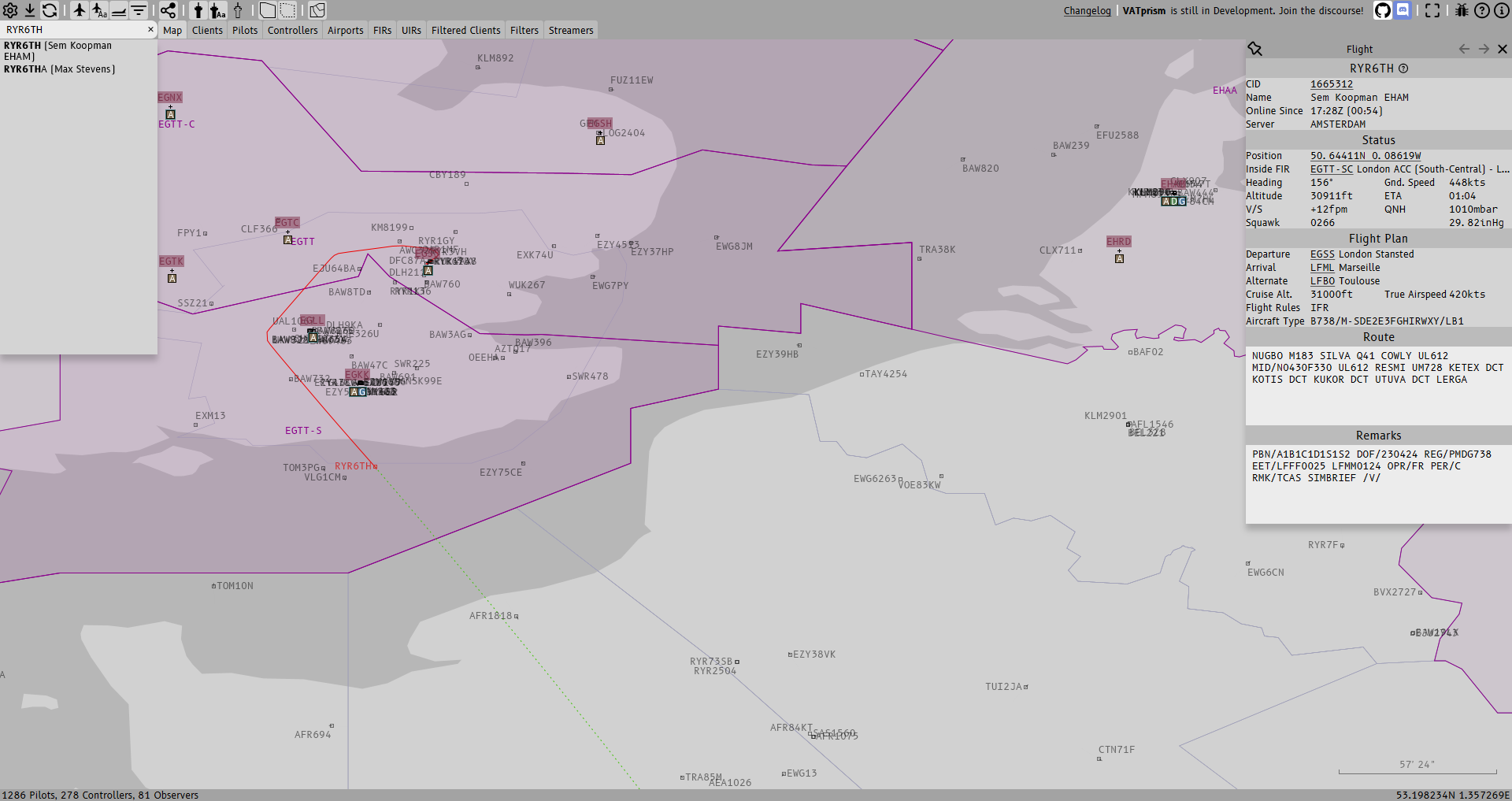Screen dimensions: 1512x801
Task: Switch to the Controllers tab
Action: click(292, 31)
